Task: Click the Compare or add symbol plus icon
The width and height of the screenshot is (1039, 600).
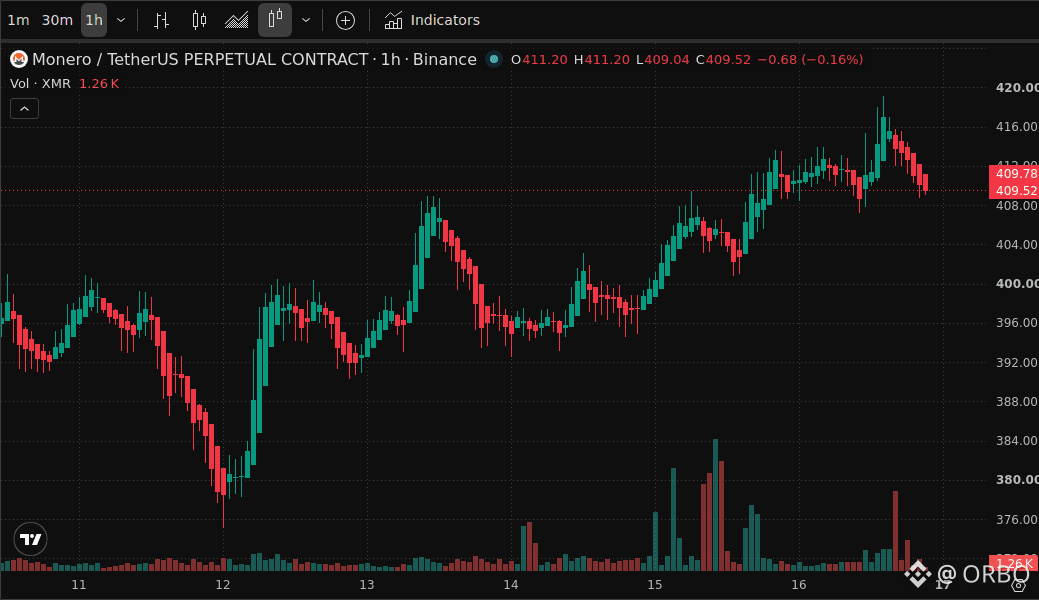Action: (345, 20)
